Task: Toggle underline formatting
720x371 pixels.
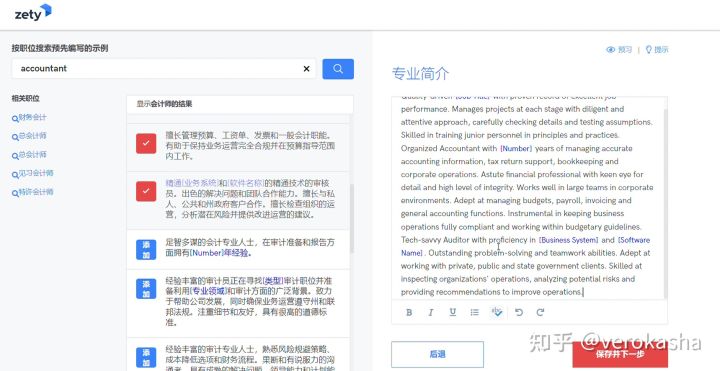Action: click(453, 313)
